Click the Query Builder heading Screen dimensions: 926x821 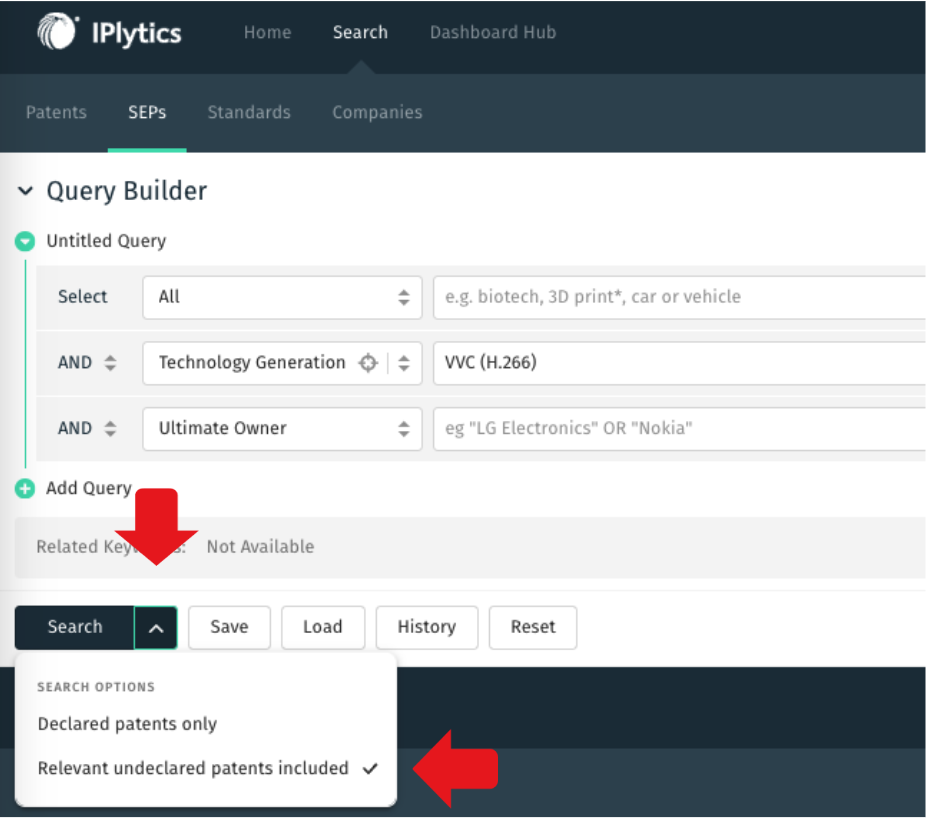pos(127,191)
